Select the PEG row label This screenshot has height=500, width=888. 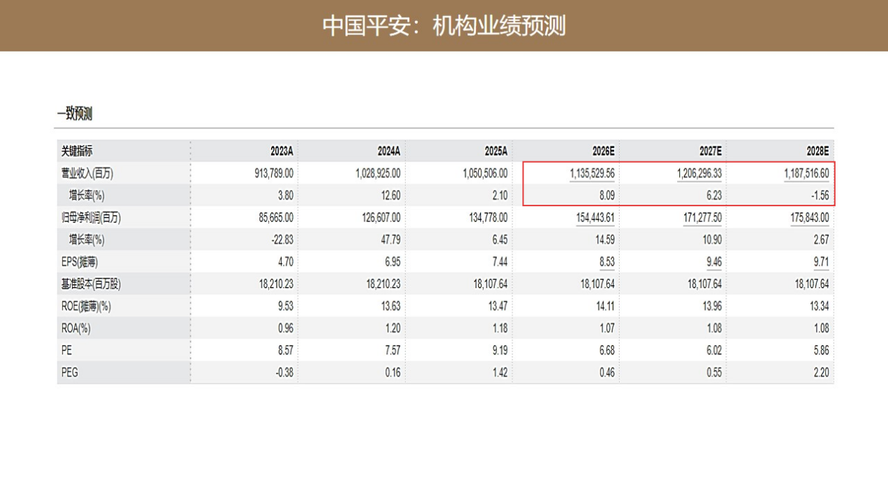click(70, 373)
